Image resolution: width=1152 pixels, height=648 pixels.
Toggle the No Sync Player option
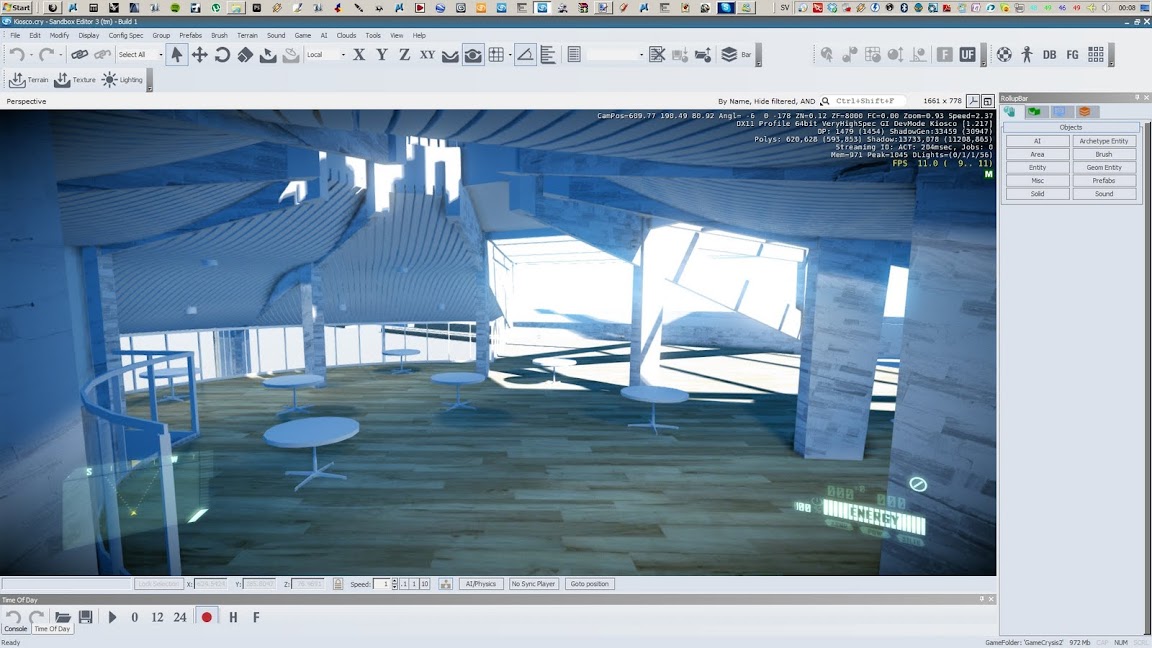533,584
